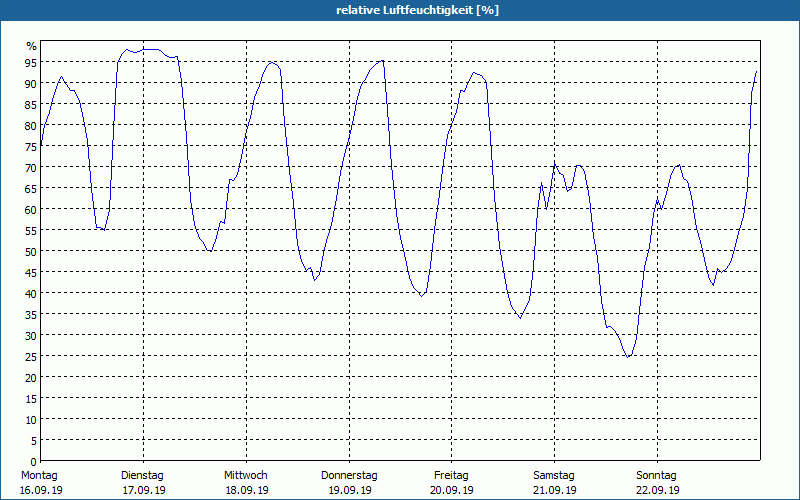
Task: Click the 'Donnerstag' day label
Action: [x=349, y=476]
